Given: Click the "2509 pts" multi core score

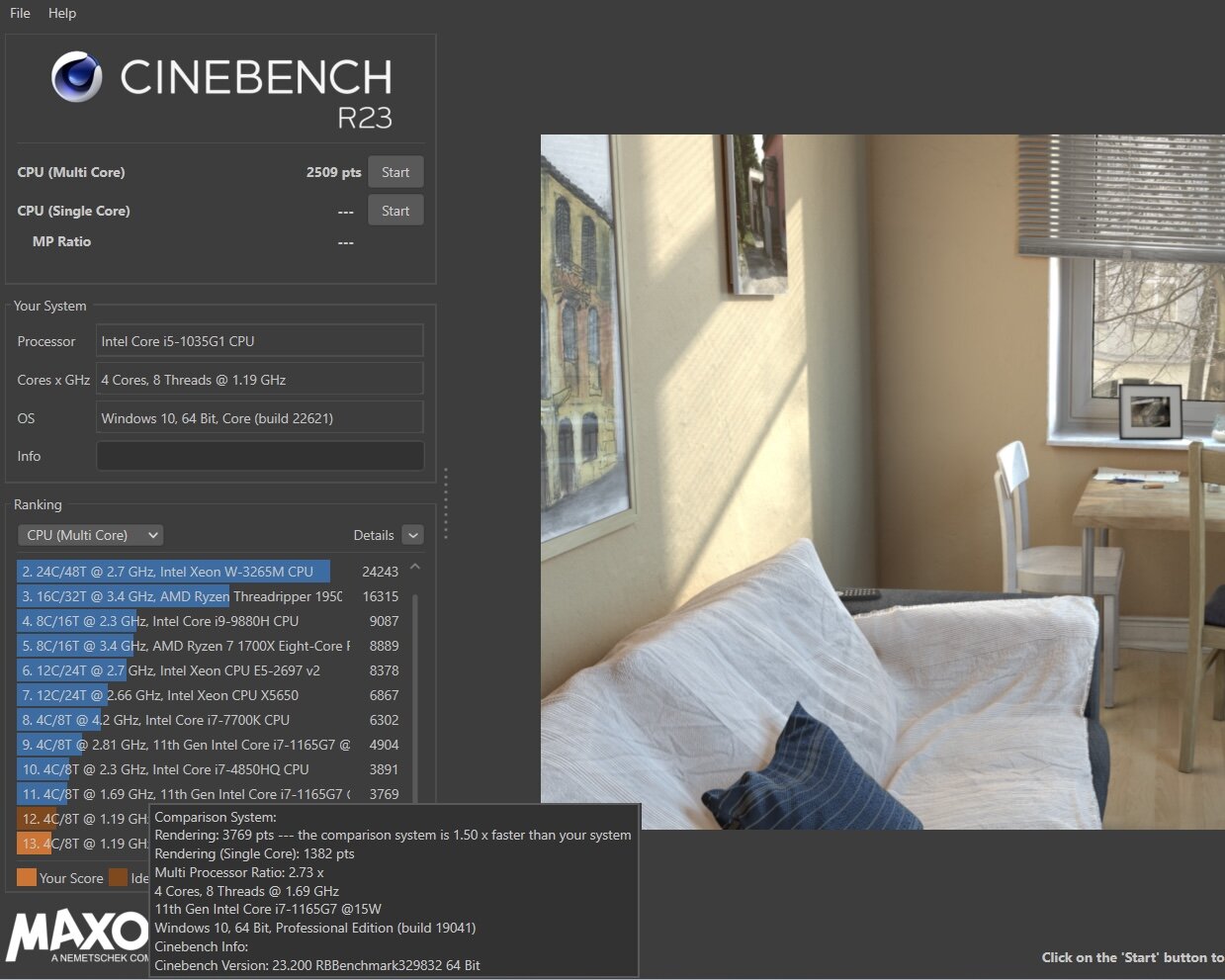Looking at the screenshot, I should 334,172.
